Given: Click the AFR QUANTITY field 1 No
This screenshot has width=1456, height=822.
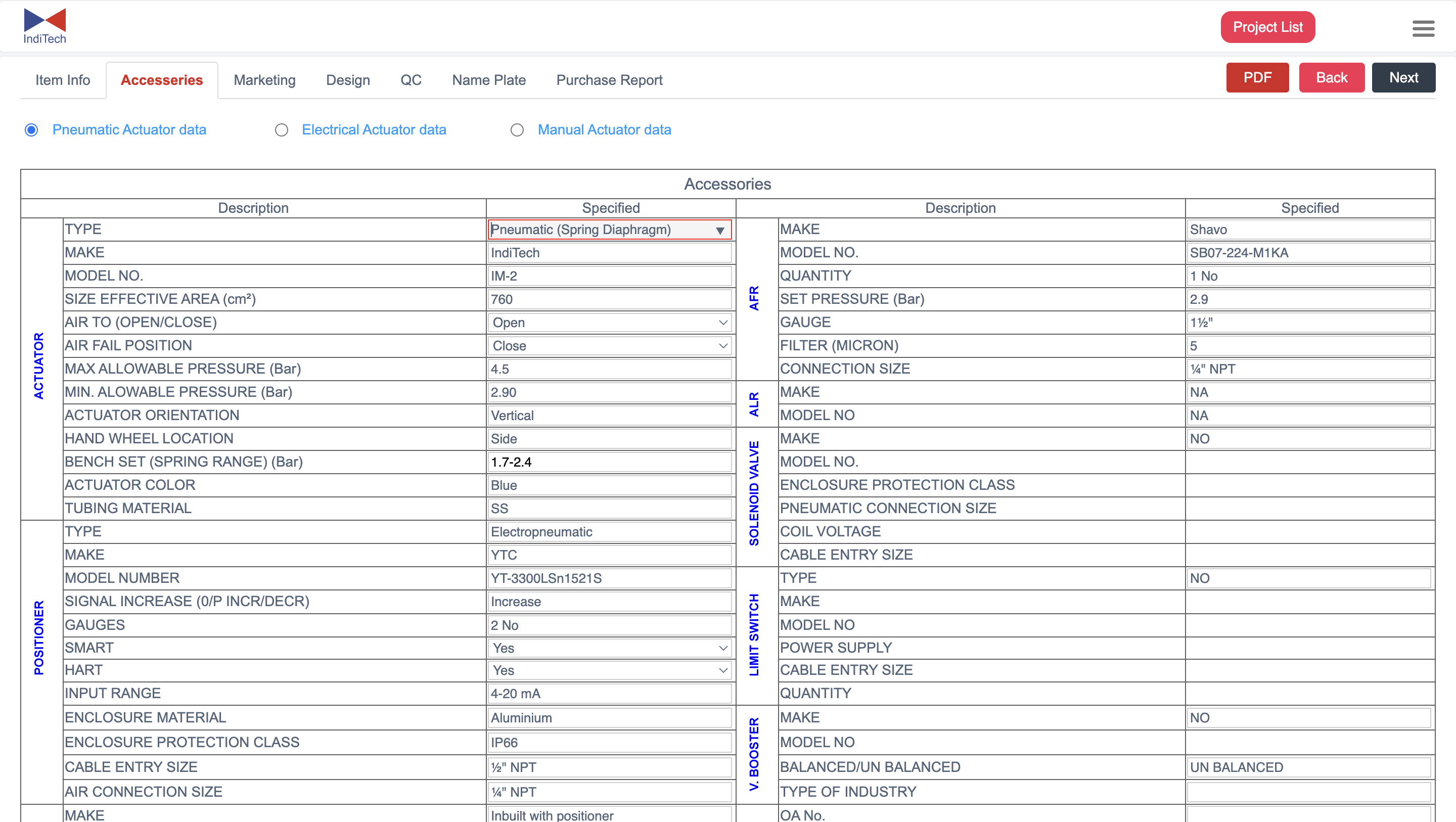Looking at the screenshot, I should [x=1309, y=276].
